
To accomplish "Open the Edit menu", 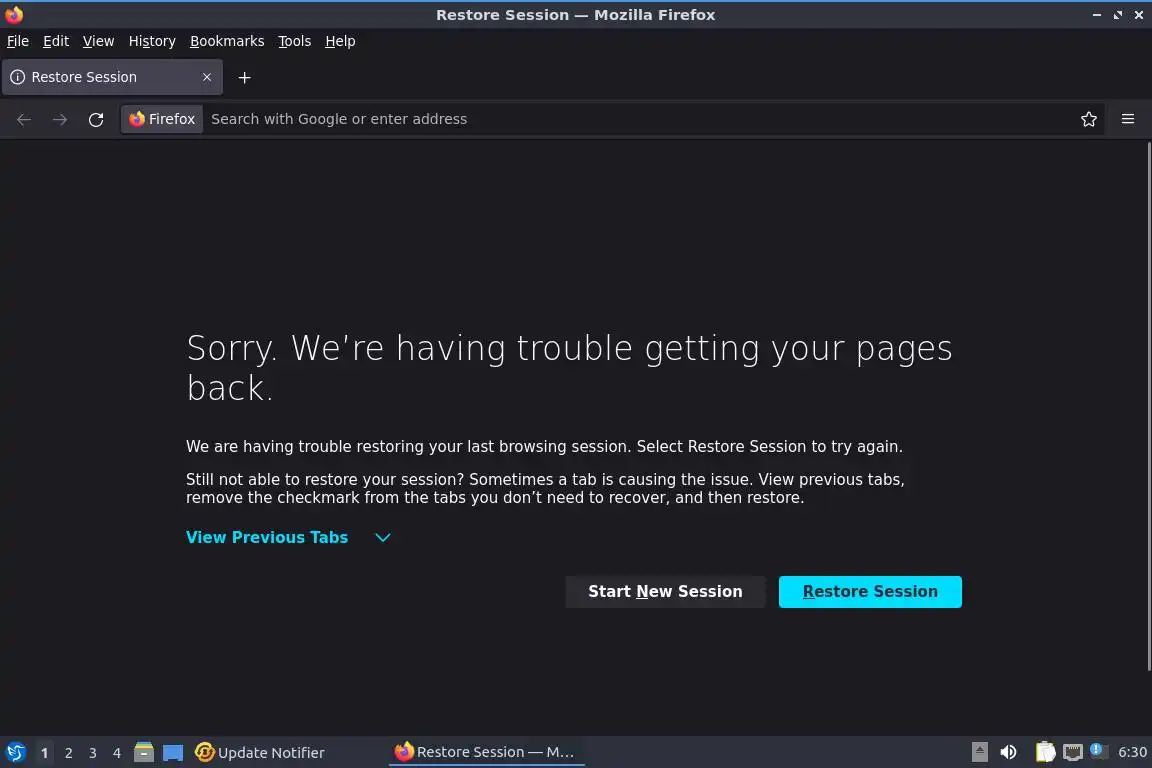I will [x=56, y=41].
